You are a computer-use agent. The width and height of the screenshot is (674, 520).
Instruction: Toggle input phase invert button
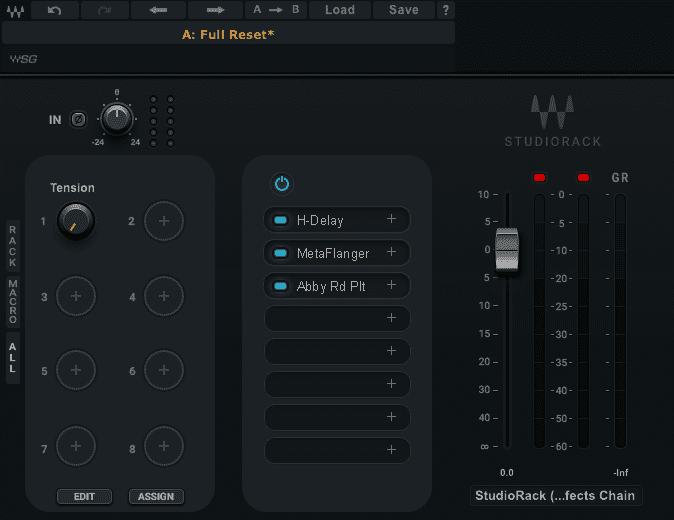78,119
